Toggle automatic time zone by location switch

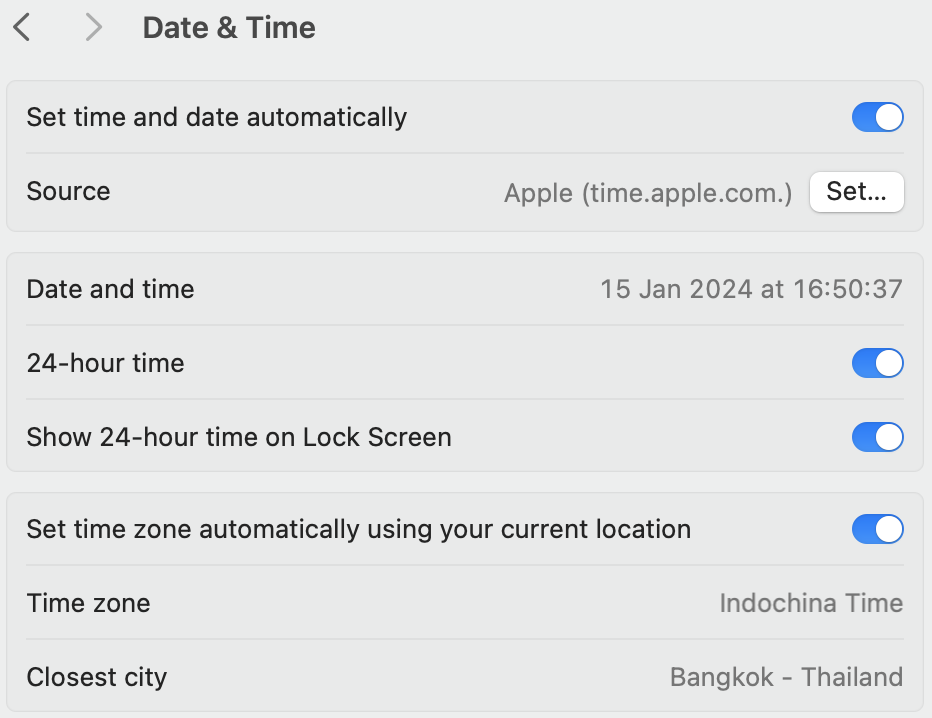tap(877, 529)
